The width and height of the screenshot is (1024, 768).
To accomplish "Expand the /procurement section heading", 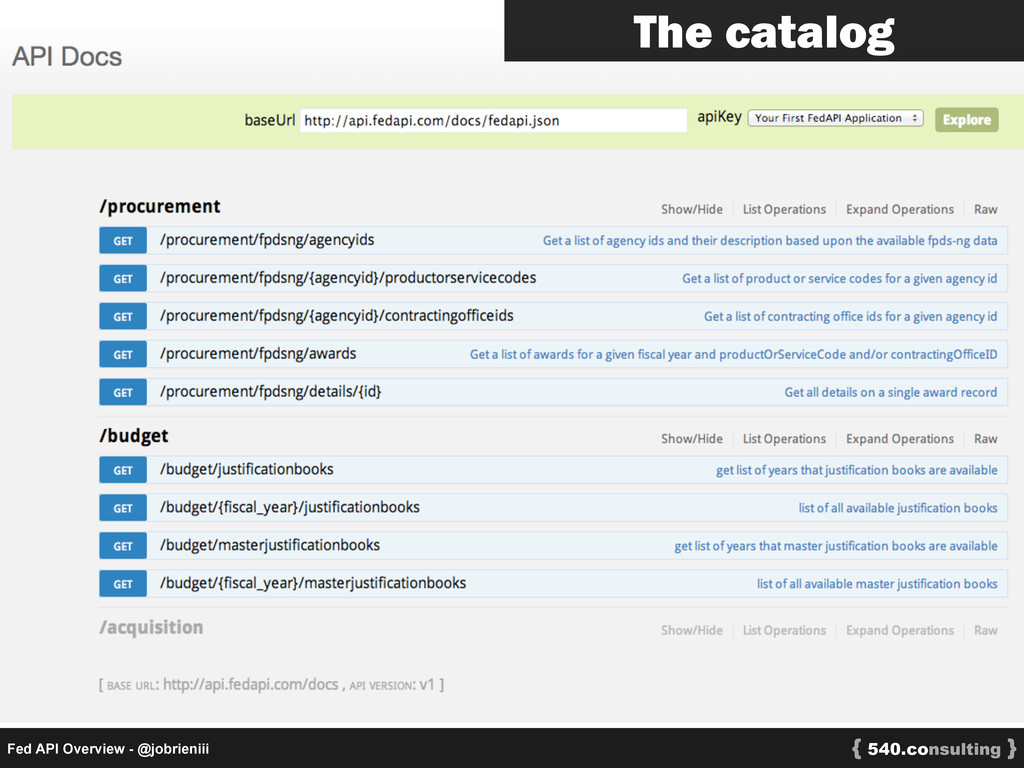I will [x=160, y=206].
